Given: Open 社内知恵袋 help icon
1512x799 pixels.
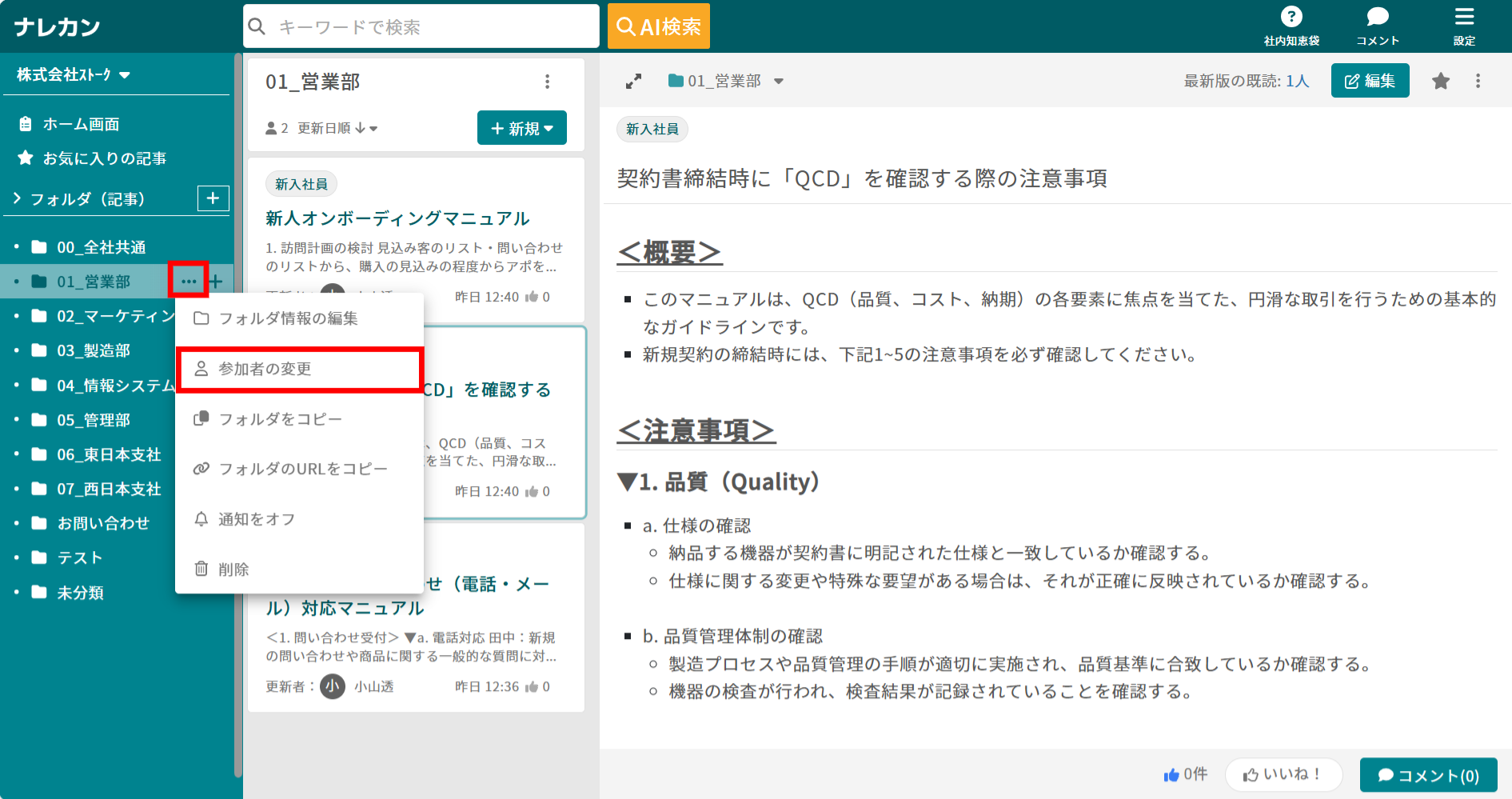Looking at the screenshot, I should pos(1291,15).
